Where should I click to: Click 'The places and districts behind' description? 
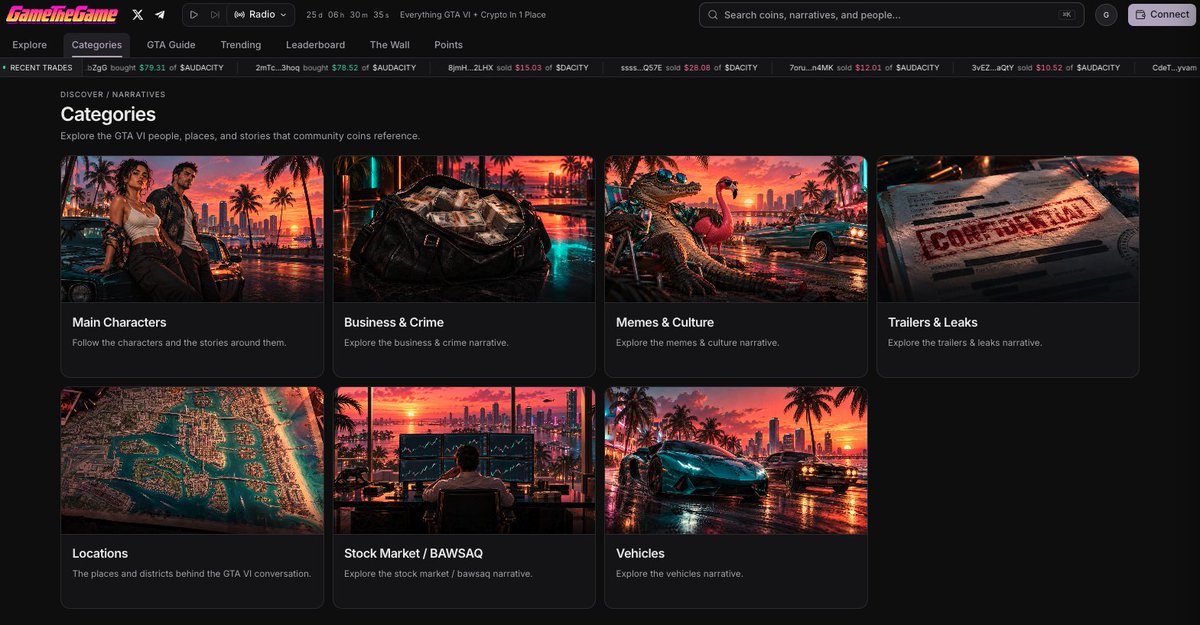[x=192, y=574]
